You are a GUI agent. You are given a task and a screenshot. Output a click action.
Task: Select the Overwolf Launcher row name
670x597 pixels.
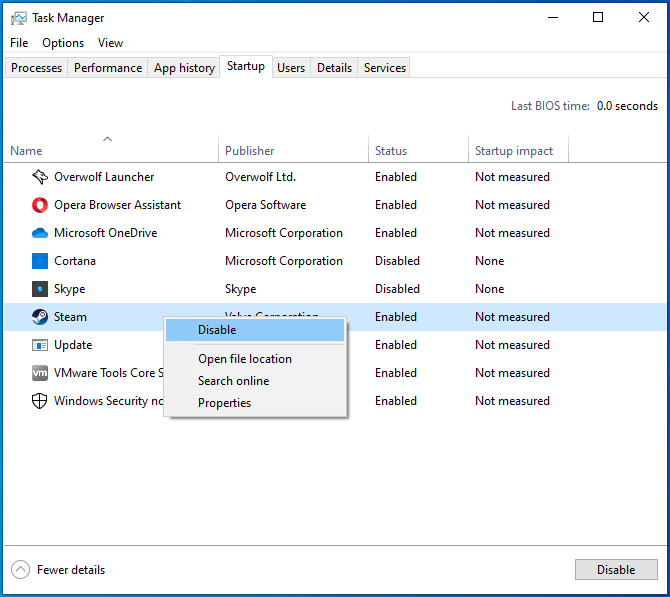pos(104,177)
